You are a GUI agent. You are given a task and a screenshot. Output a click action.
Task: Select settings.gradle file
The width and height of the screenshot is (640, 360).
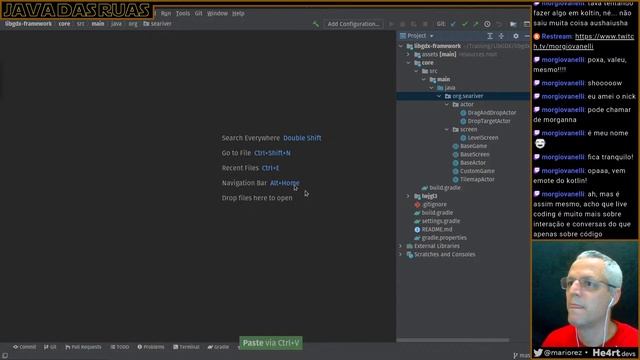[437, 221]
